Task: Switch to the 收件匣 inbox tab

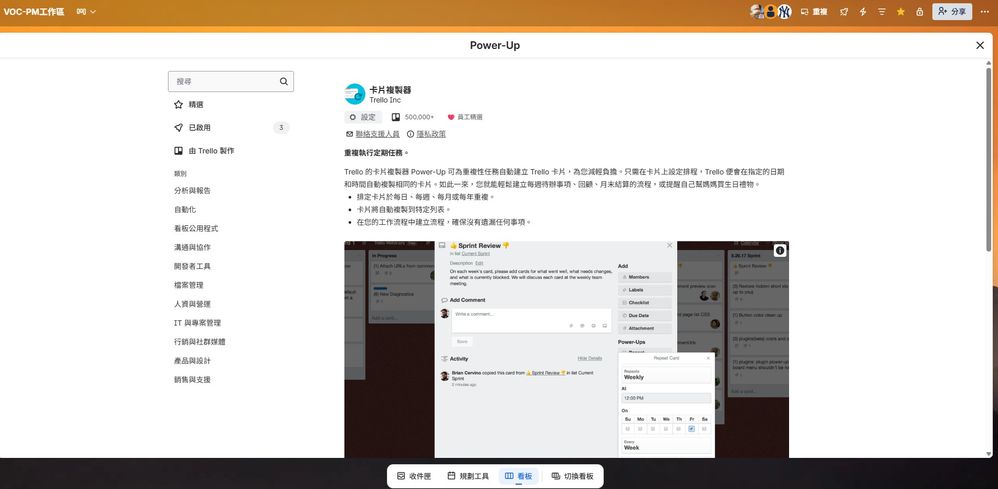Action: tap(414, 476)
